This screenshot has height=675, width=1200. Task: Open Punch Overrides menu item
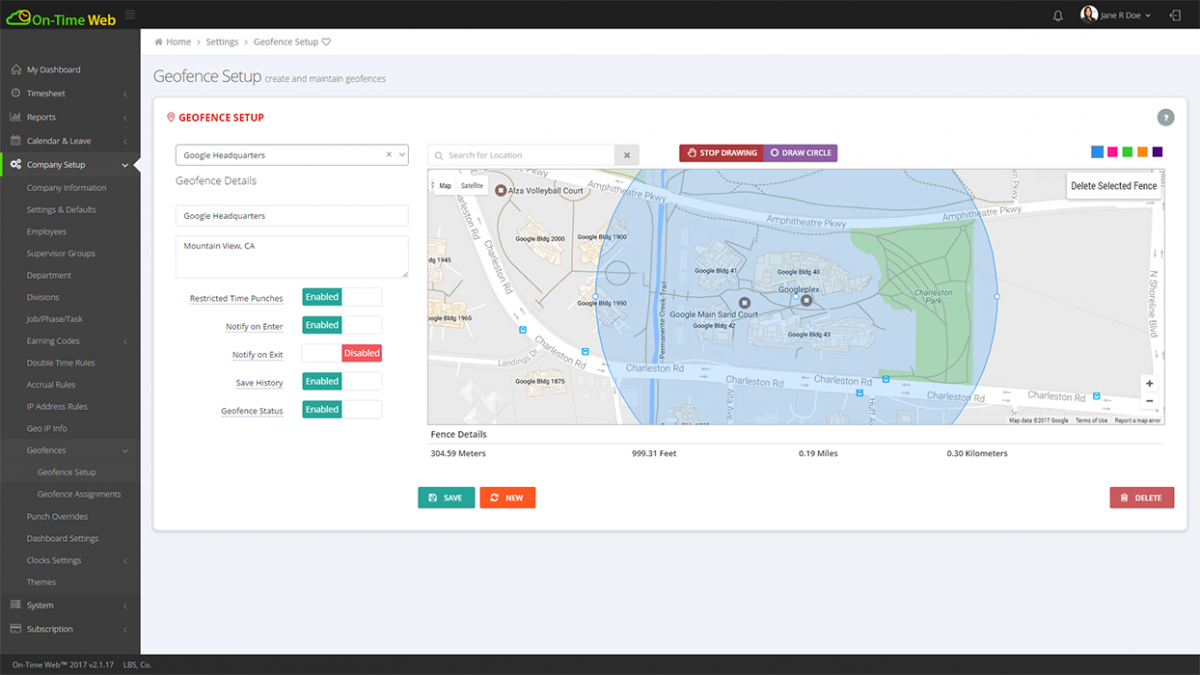(57, 516)
